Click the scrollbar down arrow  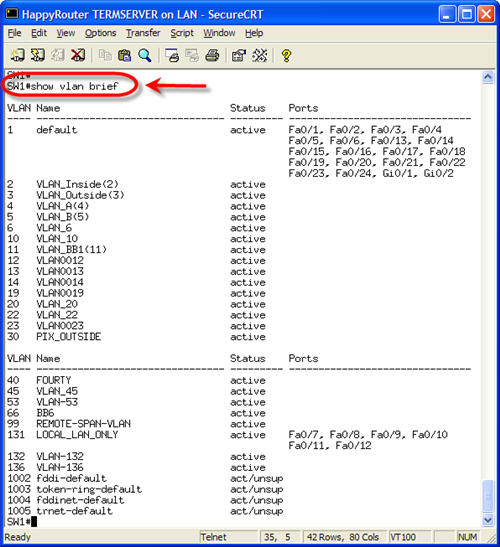tap(487, 520)
